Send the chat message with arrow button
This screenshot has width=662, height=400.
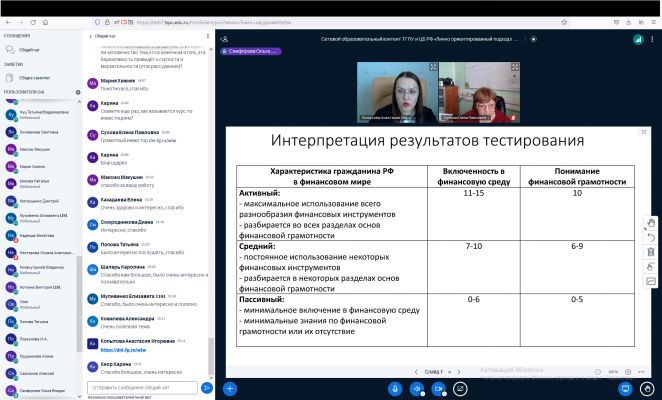click(206, 387)
